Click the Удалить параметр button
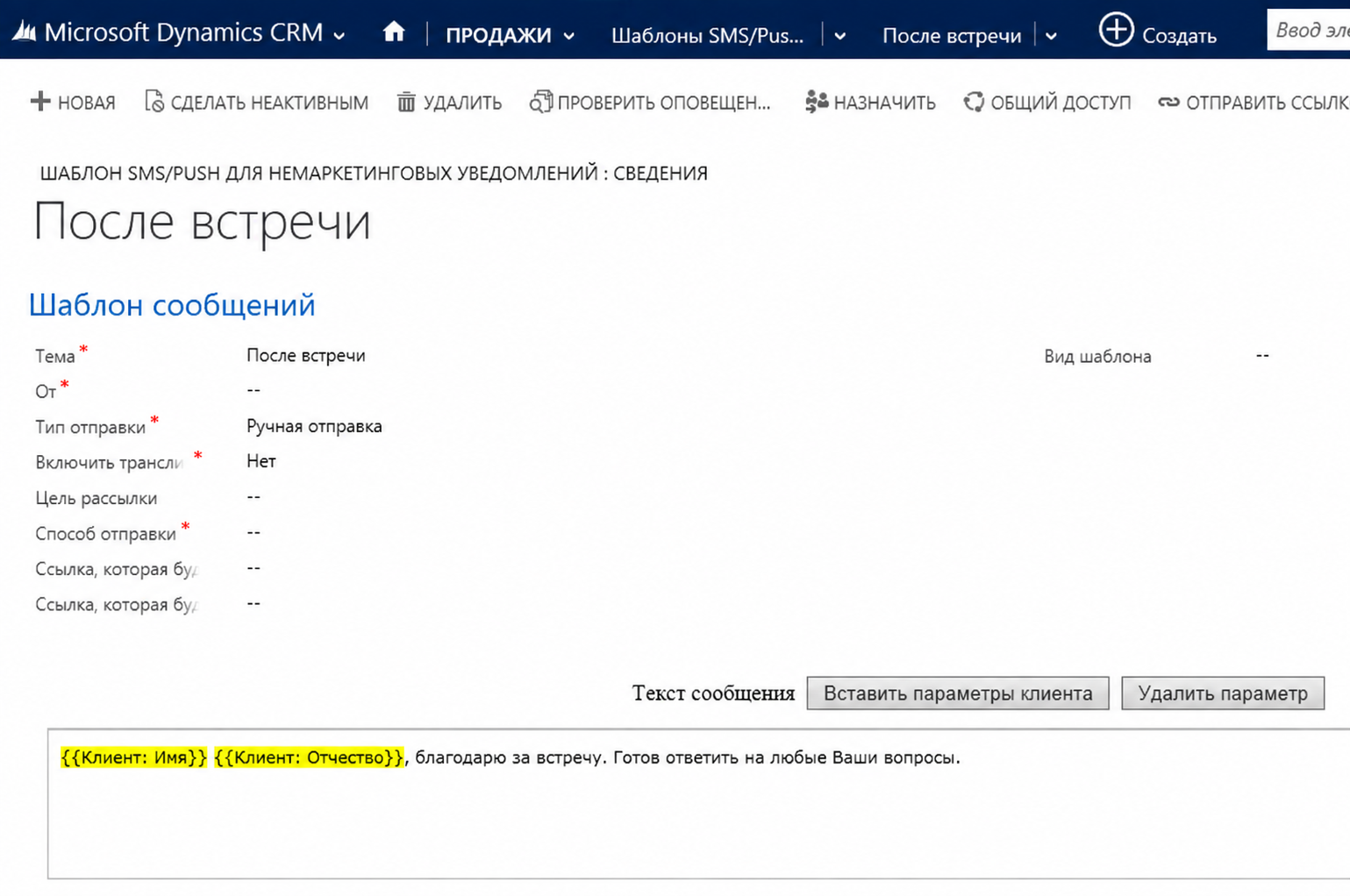The height and width of the screenshot is (896, 1350). 1223,693
